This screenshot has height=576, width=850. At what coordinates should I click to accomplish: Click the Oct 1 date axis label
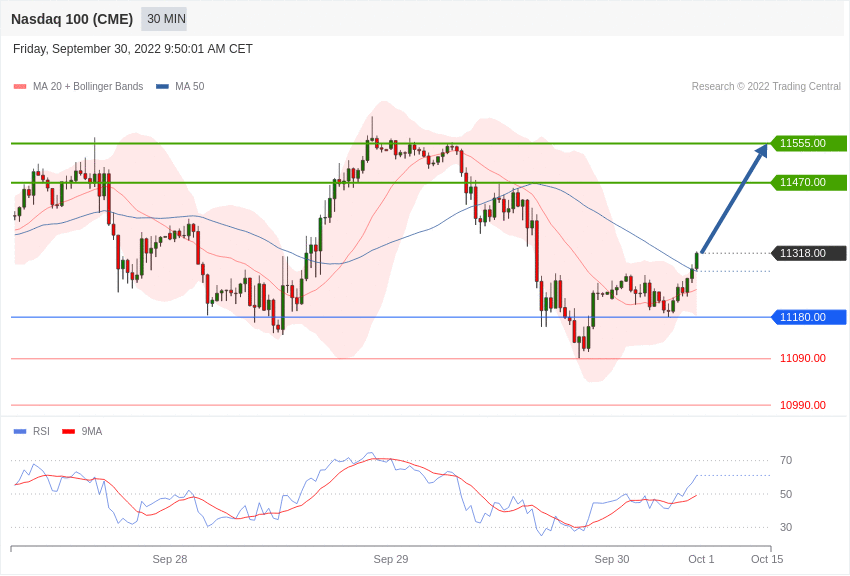coord(701,559)
